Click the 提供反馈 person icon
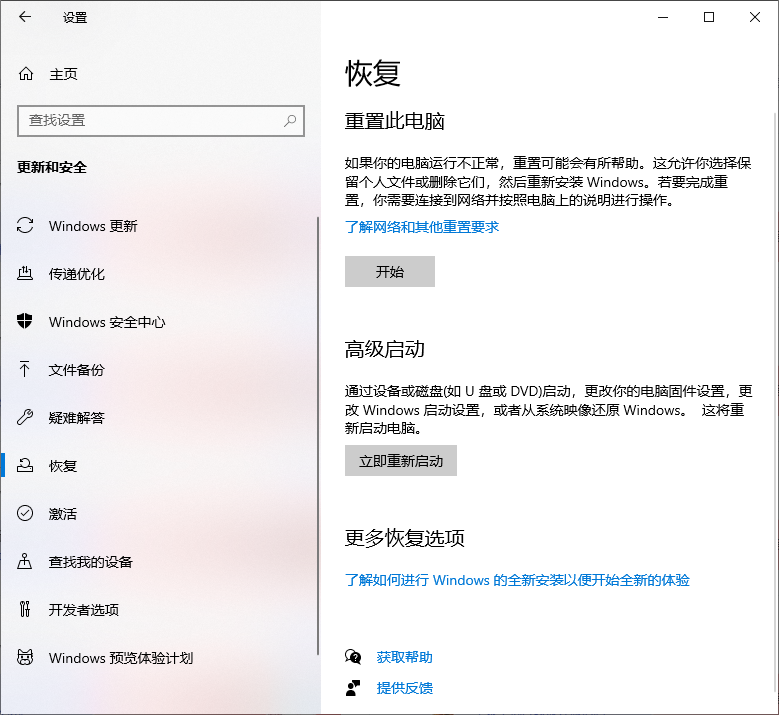 pyautogui.click(x=353, y=688)
